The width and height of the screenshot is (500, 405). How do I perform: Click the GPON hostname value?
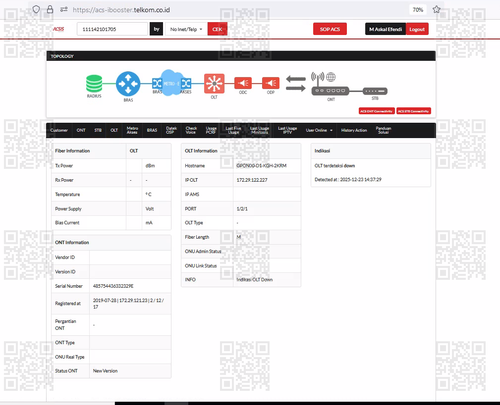click(261, 166)
